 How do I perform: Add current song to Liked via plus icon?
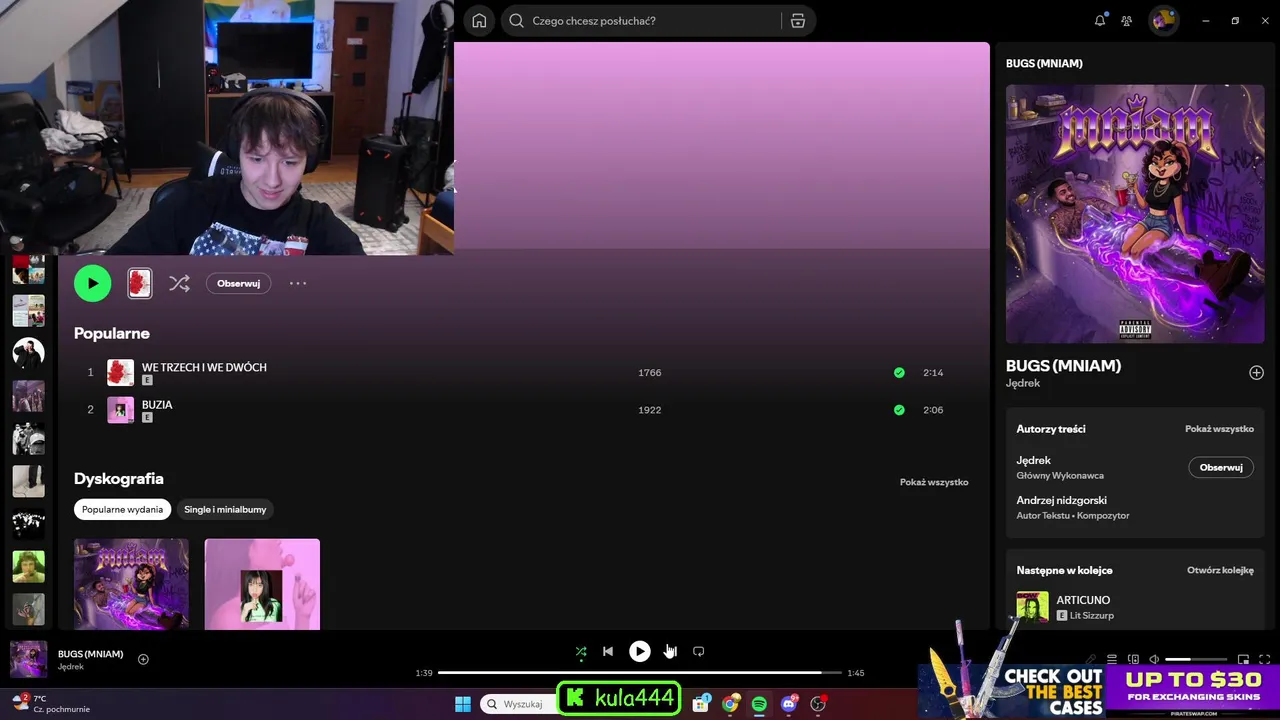click(143, 659)
